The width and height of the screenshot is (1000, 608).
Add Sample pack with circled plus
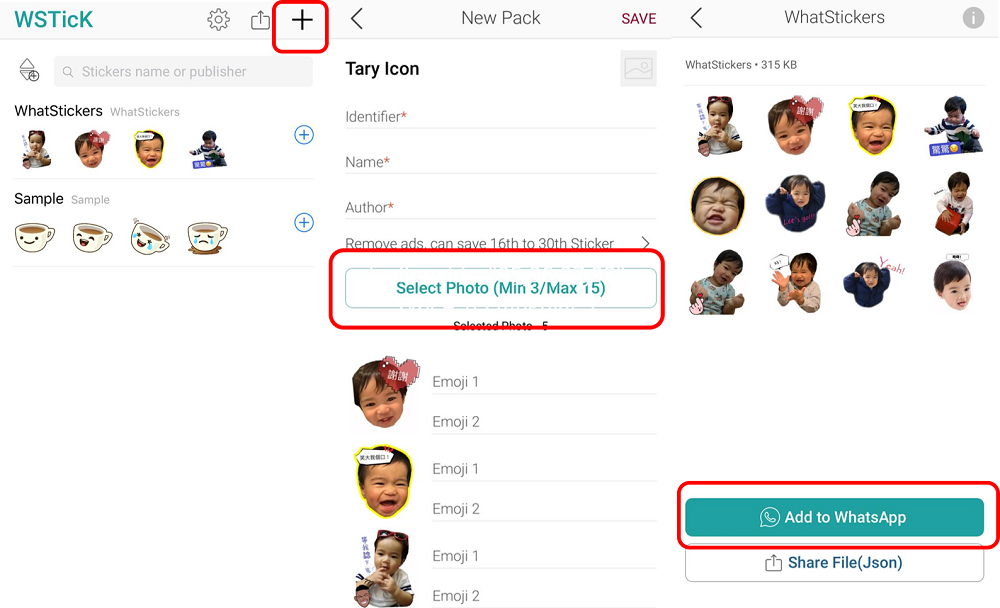click(x=304, y=222)
